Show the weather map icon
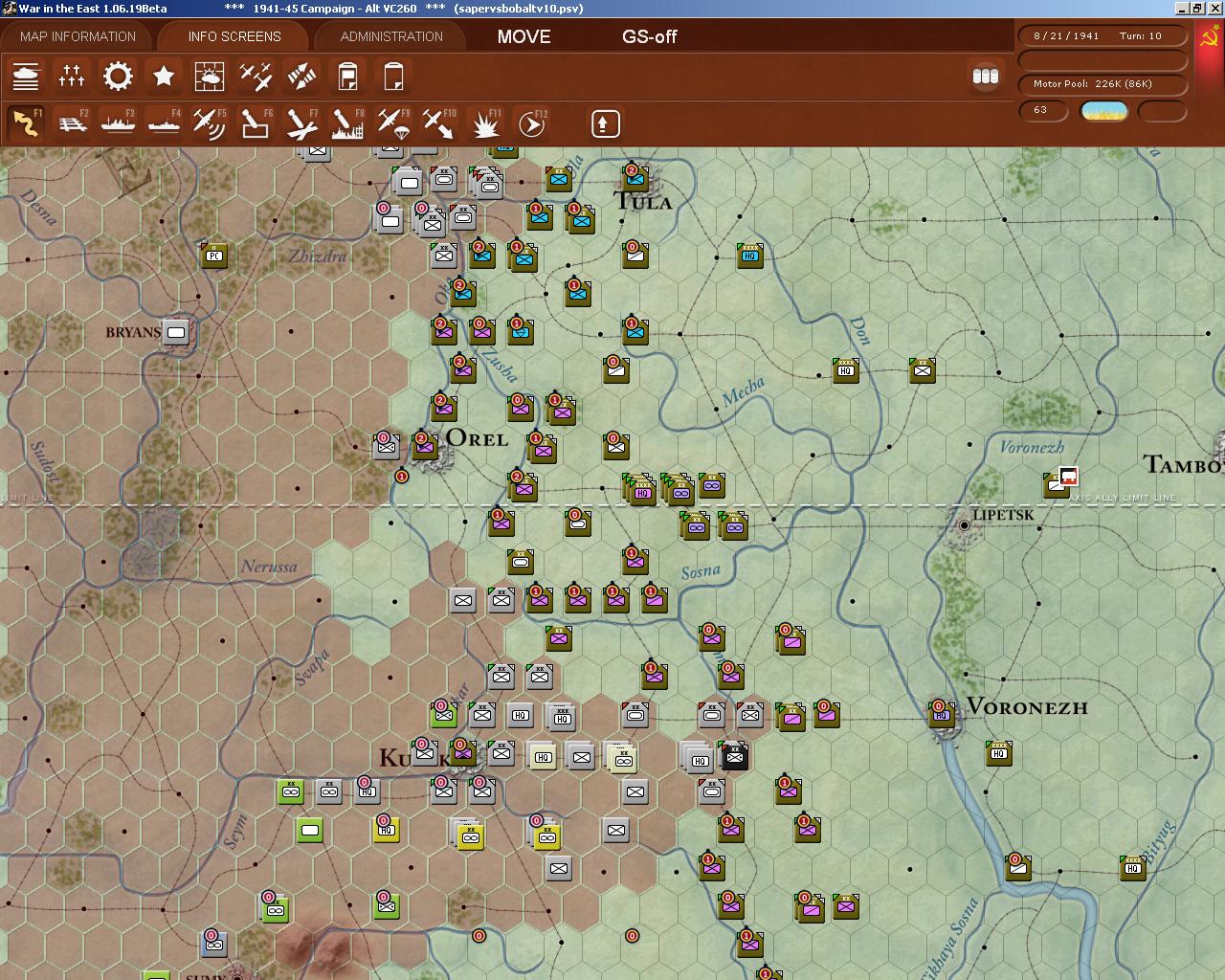This screenshot has width=1225, height=980. click(210, 76)
